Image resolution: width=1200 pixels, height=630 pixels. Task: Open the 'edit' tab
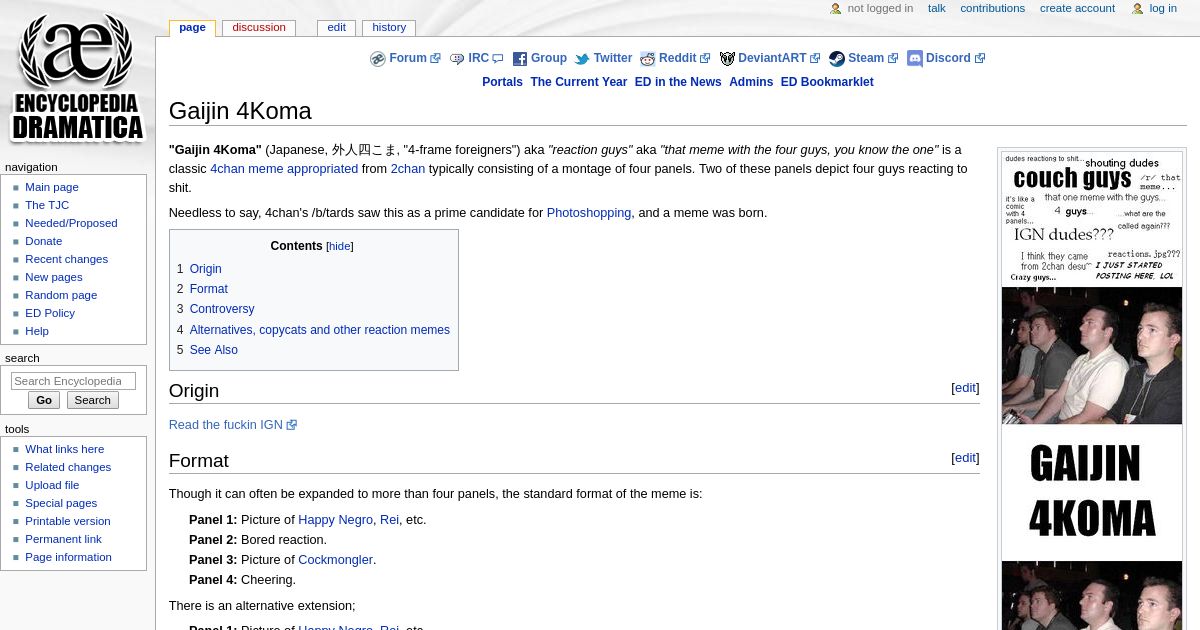tap(336, 28)
